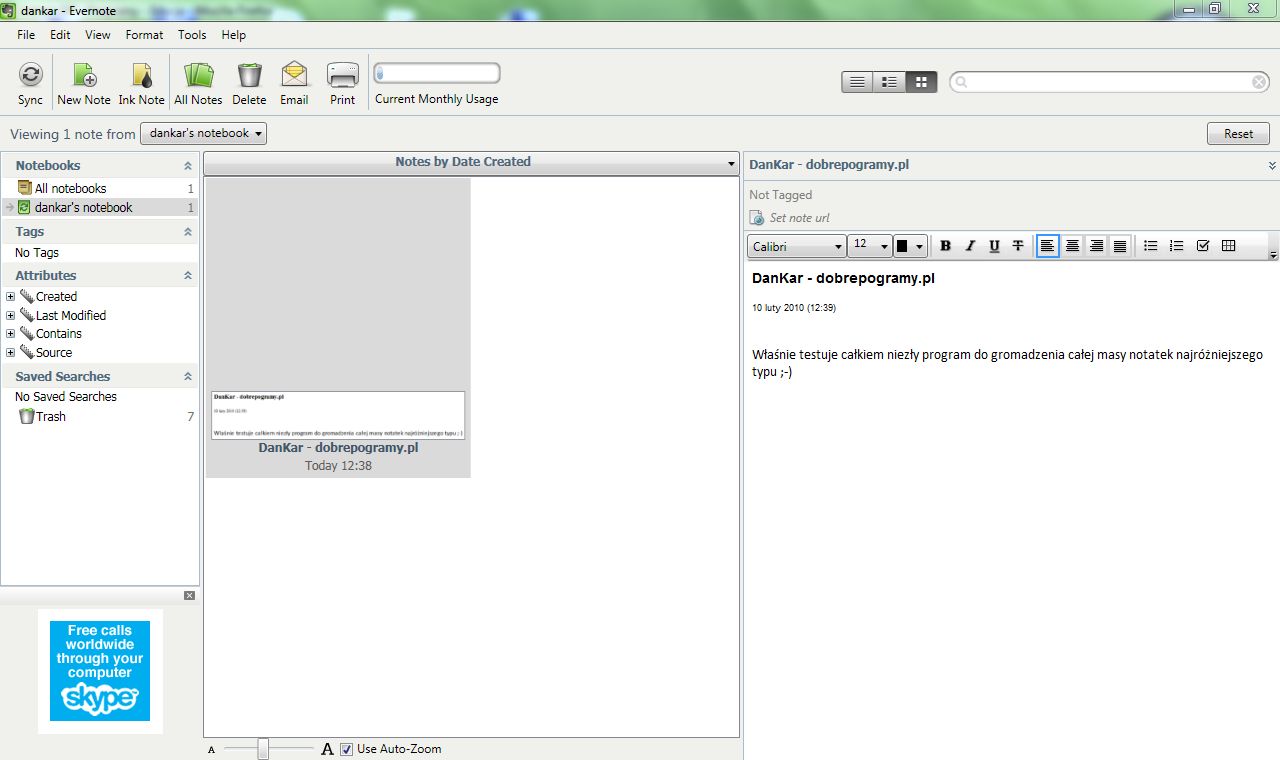Insert a bulleted list
Screen dimensions: 1280x760
click(1151, 246)
